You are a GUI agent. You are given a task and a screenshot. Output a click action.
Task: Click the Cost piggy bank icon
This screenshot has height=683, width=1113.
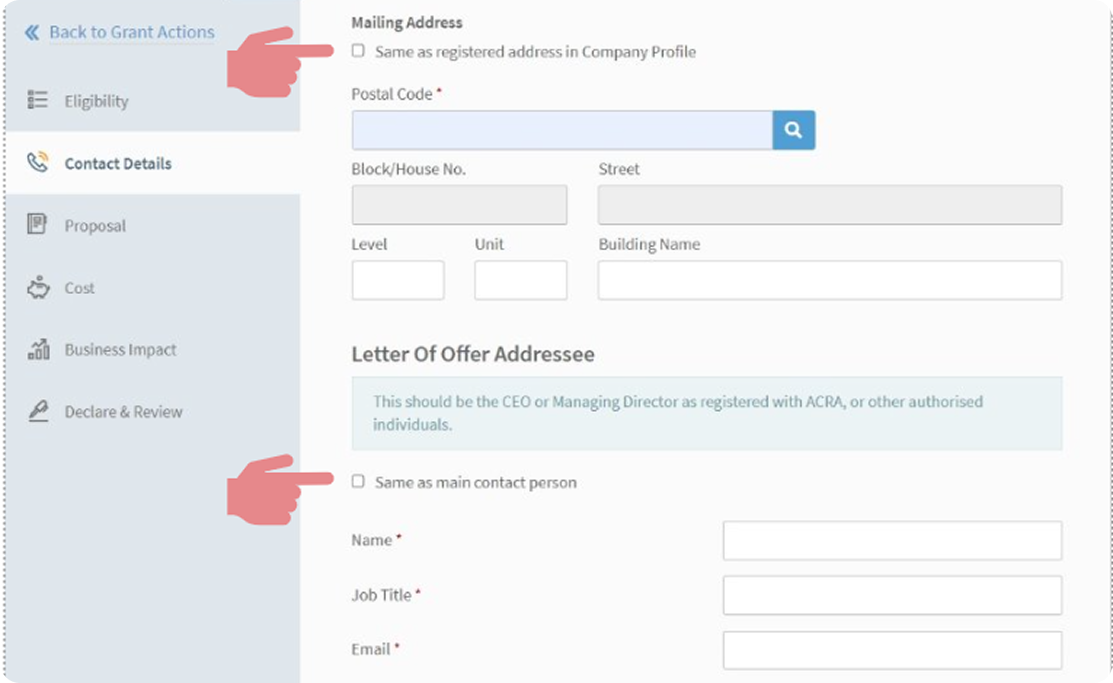click(38, 288)
